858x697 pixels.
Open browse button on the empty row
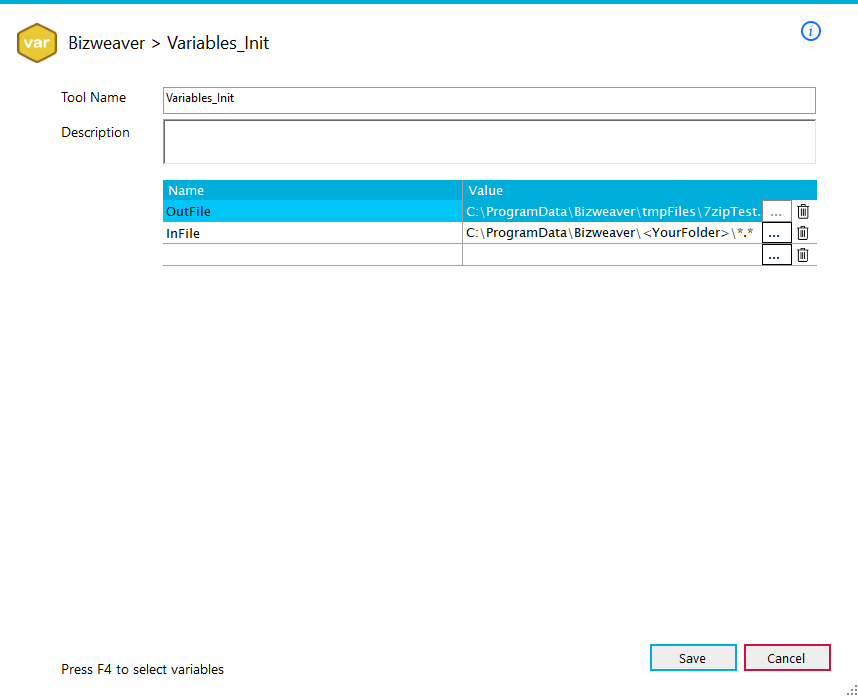click(776, 255)
